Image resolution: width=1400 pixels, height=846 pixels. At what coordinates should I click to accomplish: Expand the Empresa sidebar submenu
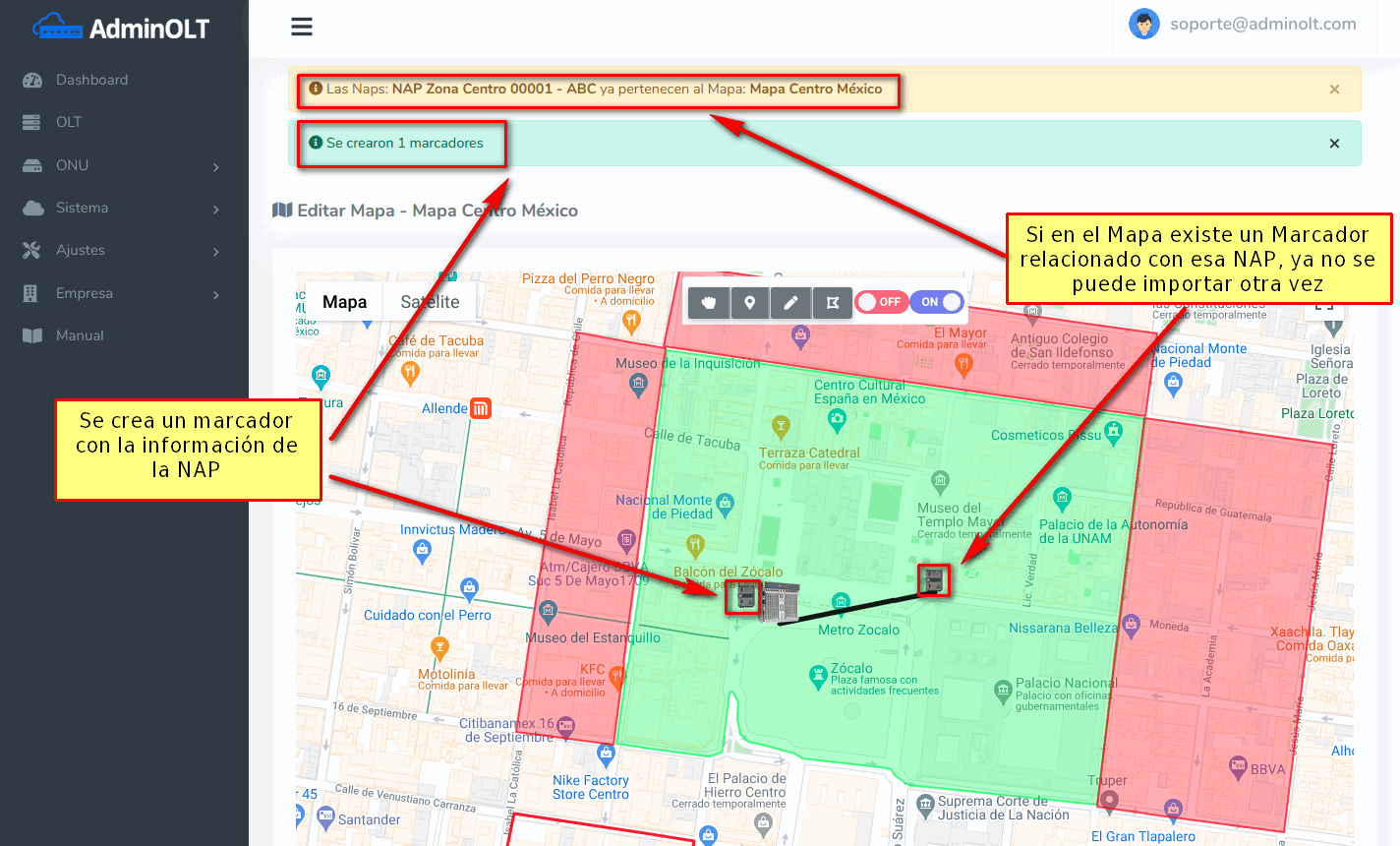[123, 293]
